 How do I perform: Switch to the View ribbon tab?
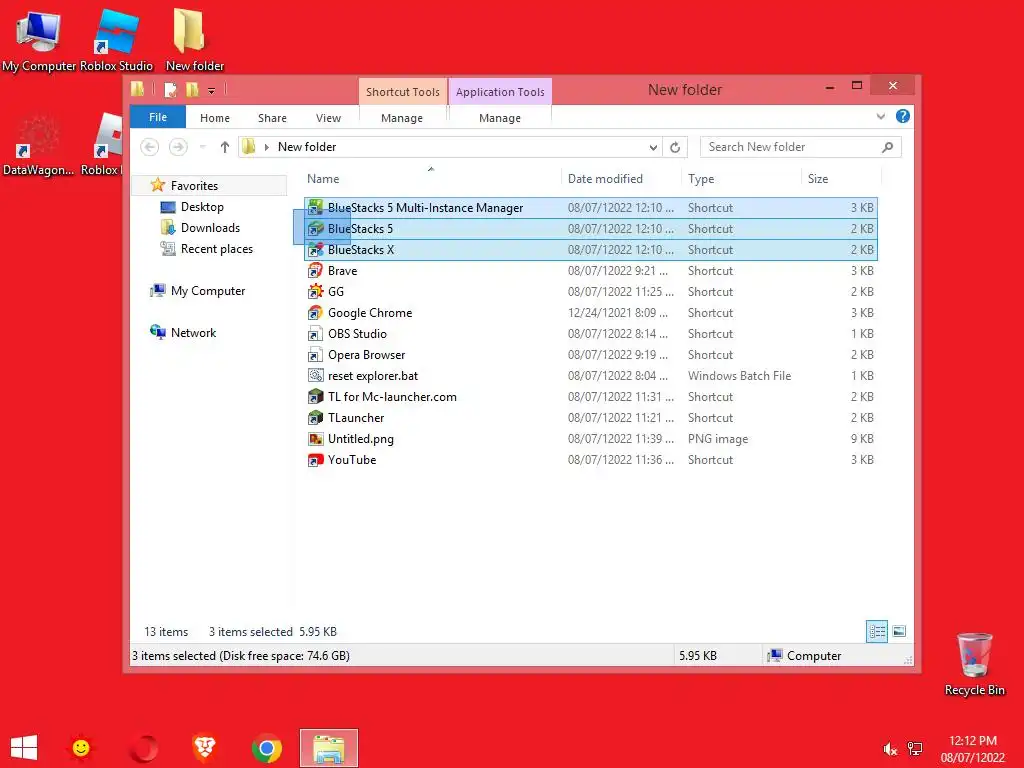pyautogui.click(x=328, y=118)
